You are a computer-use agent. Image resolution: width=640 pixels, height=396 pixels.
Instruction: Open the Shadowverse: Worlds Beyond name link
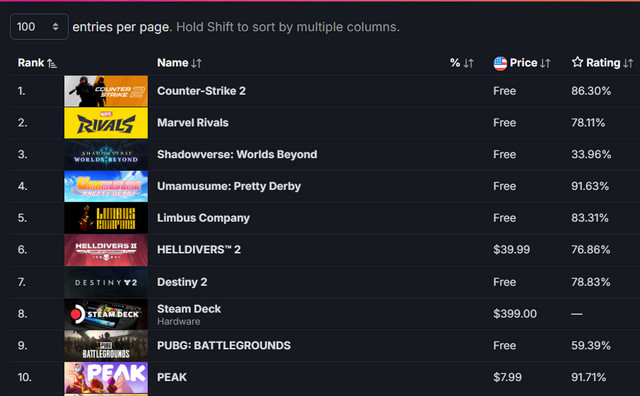click(237, 154)
